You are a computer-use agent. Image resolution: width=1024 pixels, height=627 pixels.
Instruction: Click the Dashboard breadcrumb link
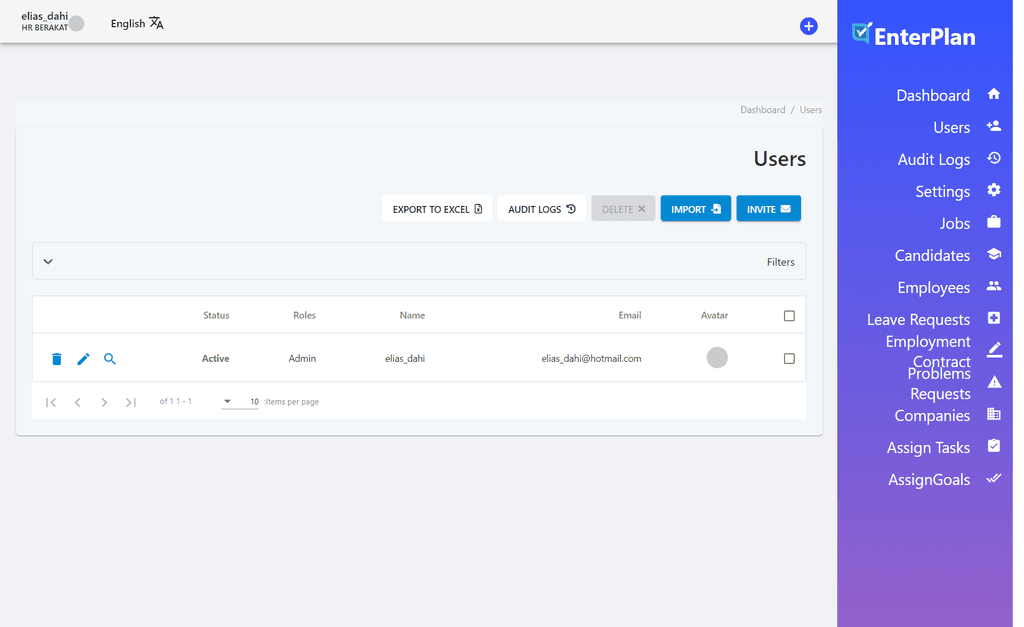pos(762,110)
